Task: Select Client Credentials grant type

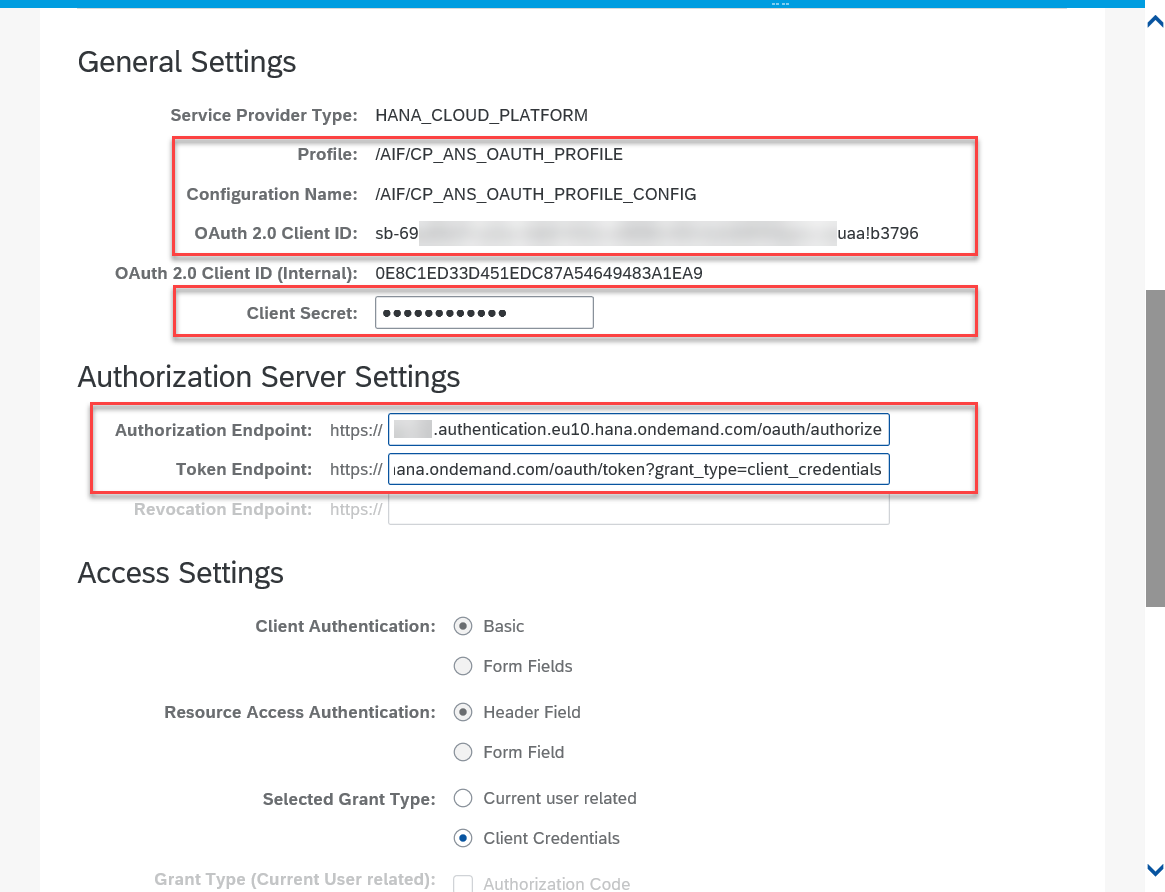Action: click(463, 838)
